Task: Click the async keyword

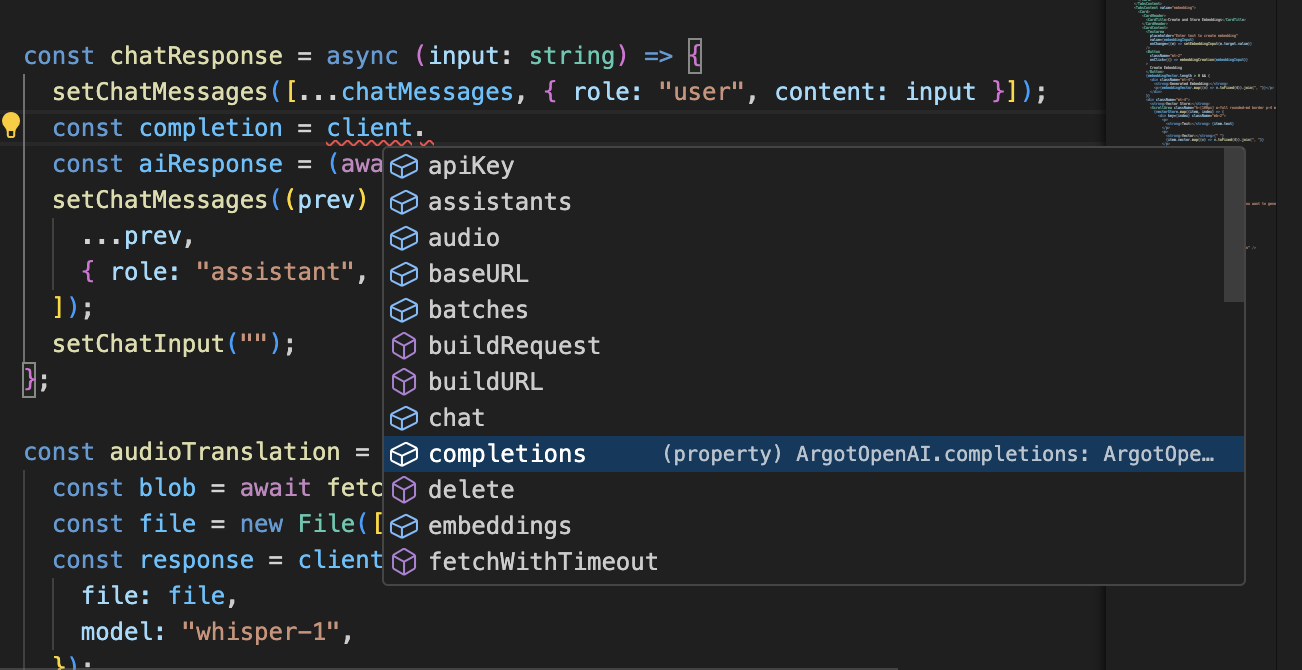Action: click(x=362, y=56)
